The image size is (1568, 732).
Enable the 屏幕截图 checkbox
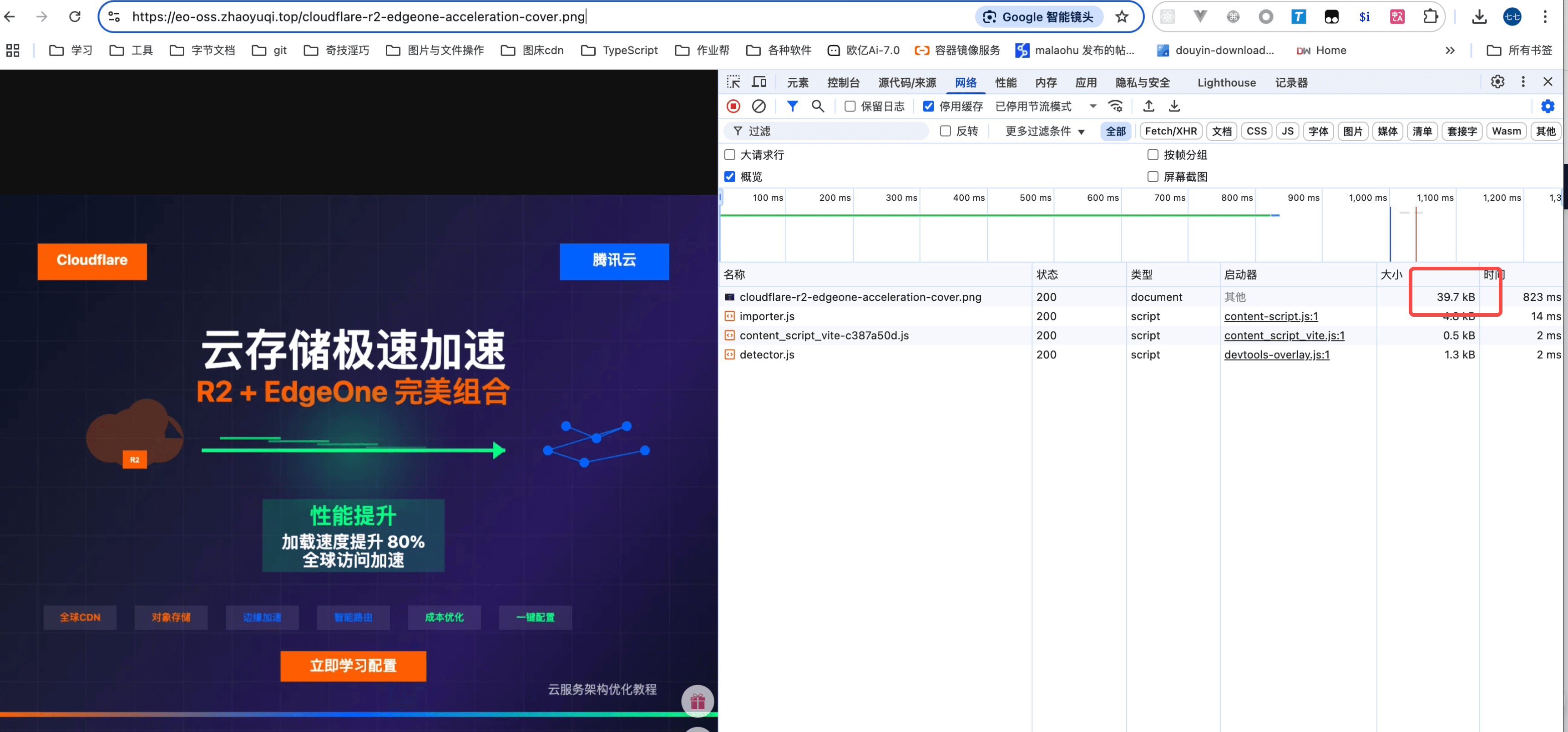pyautogui.click(x=1153, y=177)
